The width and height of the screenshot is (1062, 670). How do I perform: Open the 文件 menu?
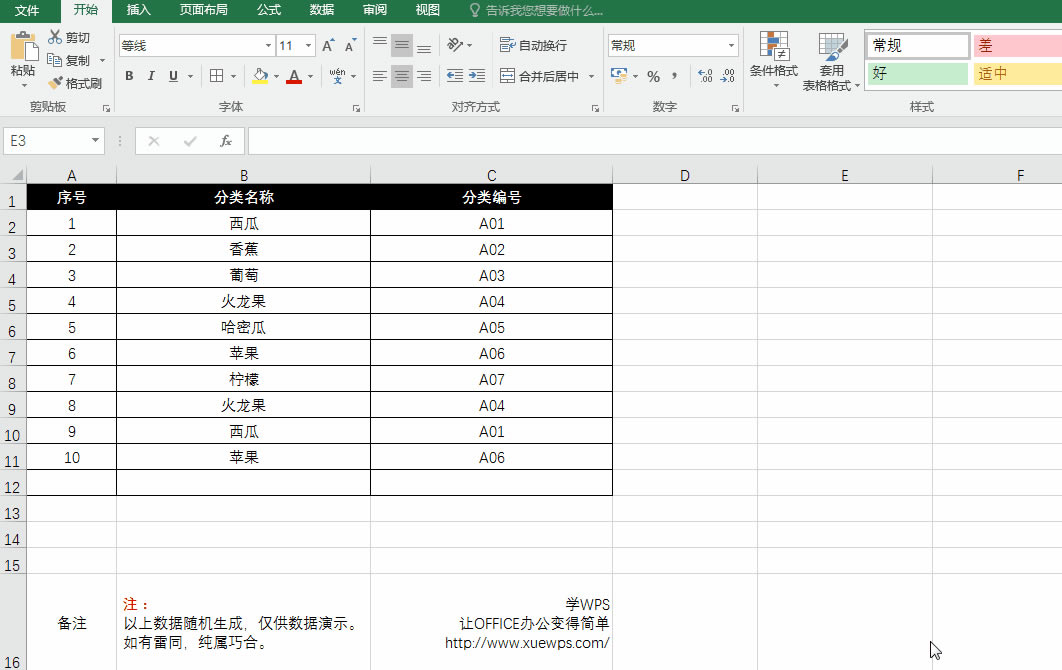coord(28,11)
